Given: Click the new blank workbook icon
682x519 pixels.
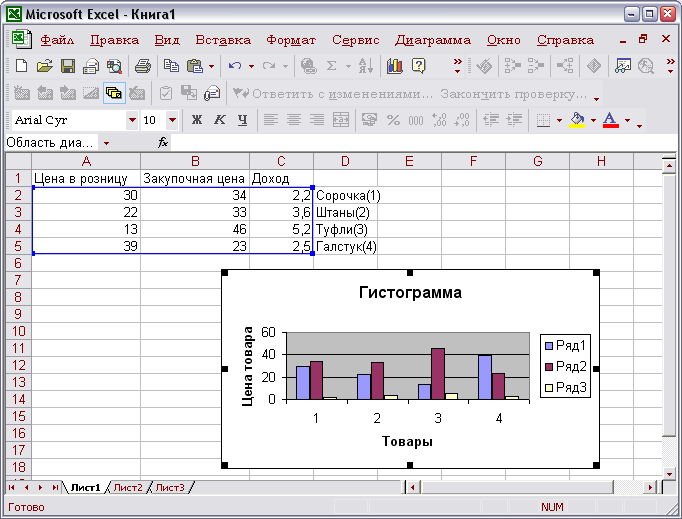Looking at the screenshot, I should [22, 66].
